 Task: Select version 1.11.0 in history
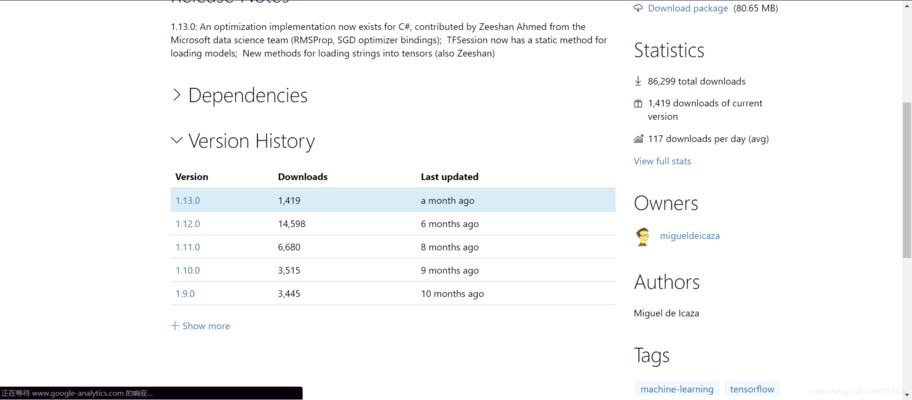coord(188,247)
